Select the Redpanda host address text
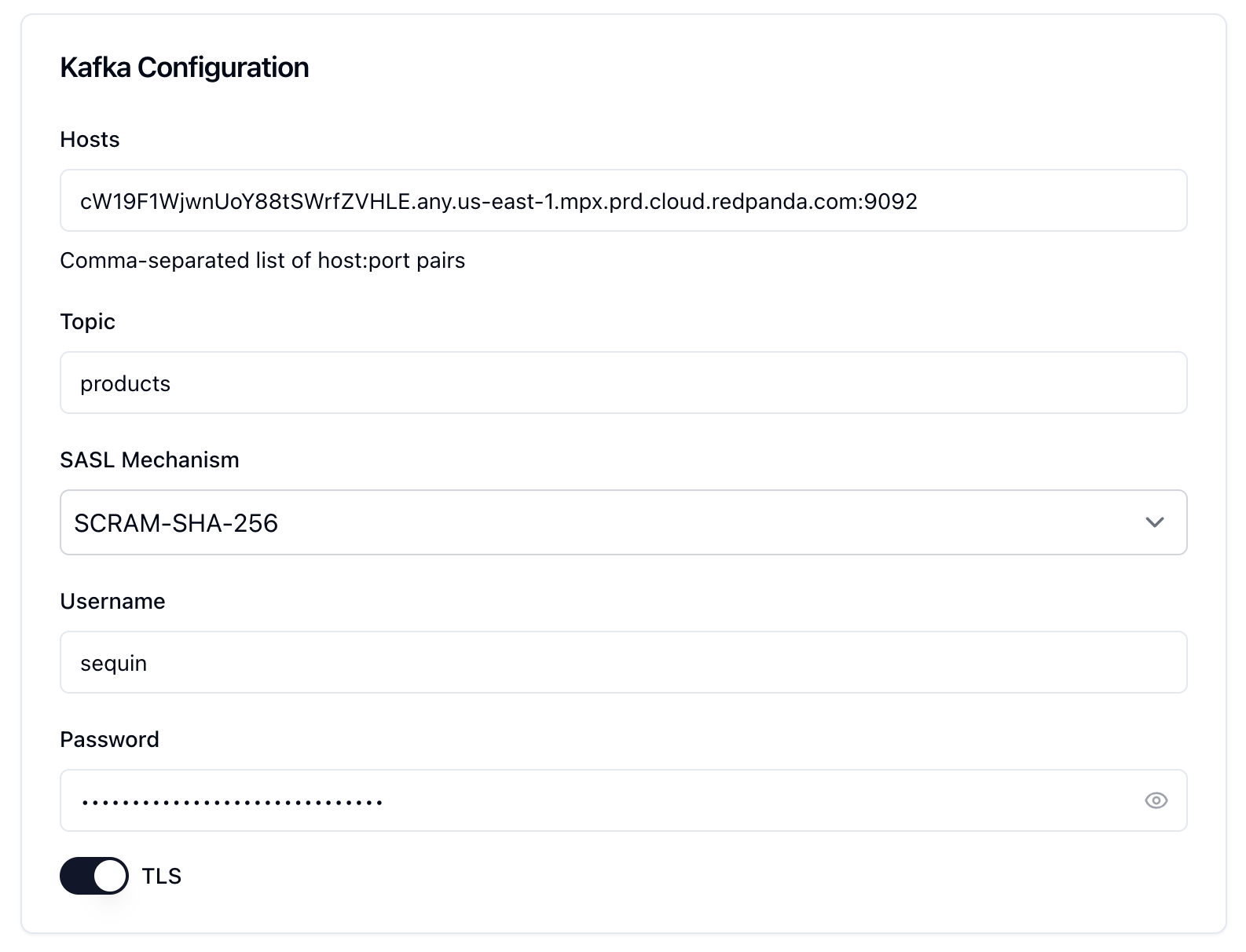The height and width of the screenshot is (952, 1246). tap(498, 200)
